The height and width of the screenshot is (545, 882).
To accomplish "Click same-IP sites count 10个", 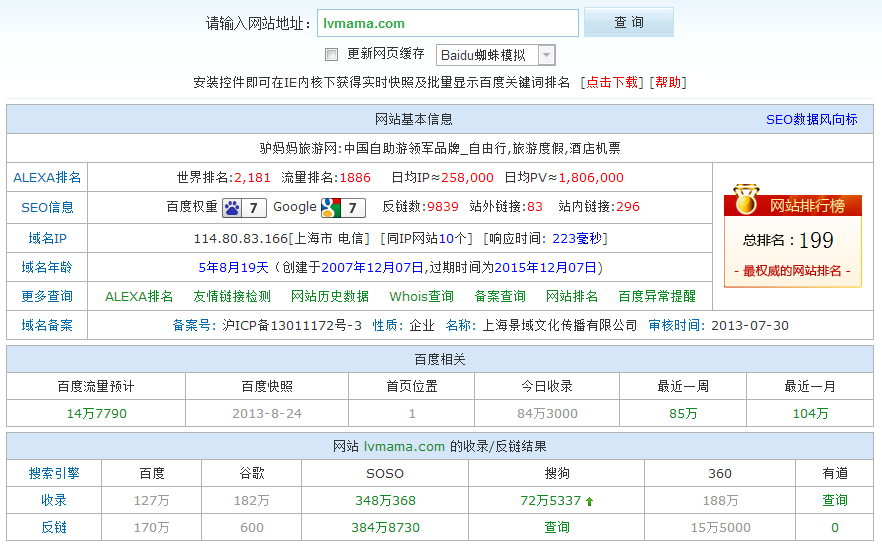I will (453, 238).
